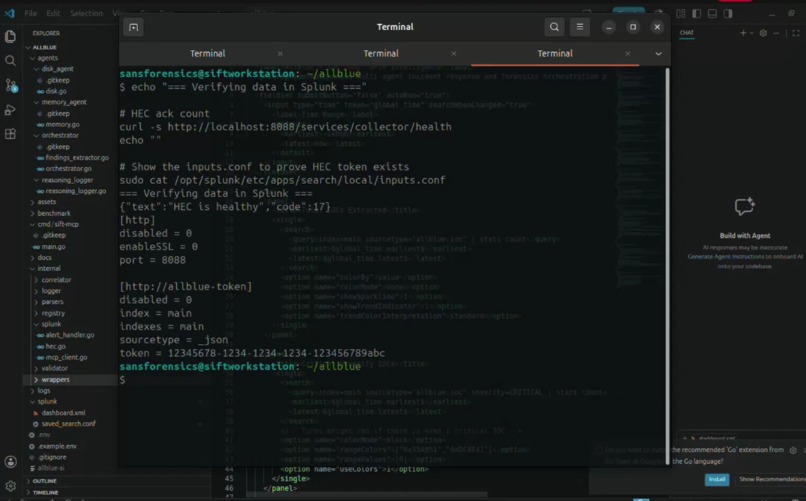This screenshot has height=501, width=806.
Task: Open reasoning_logger.go file
Action: (x=76, y=191)
